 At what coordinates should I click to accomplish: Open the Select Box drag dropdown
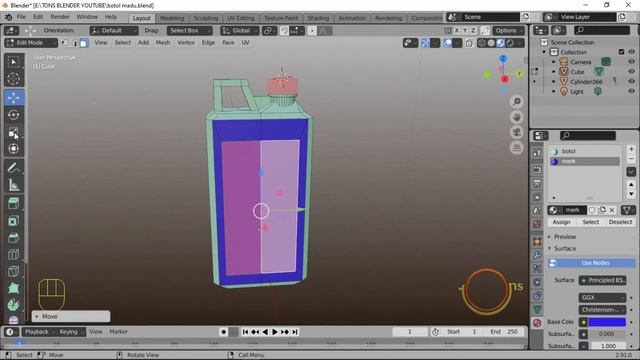pos(189,31)
